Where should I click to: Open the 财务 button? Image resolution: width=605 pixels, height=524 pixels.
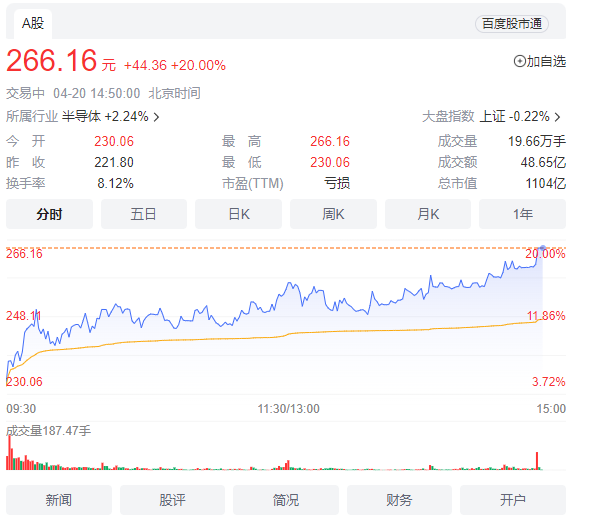399,500
